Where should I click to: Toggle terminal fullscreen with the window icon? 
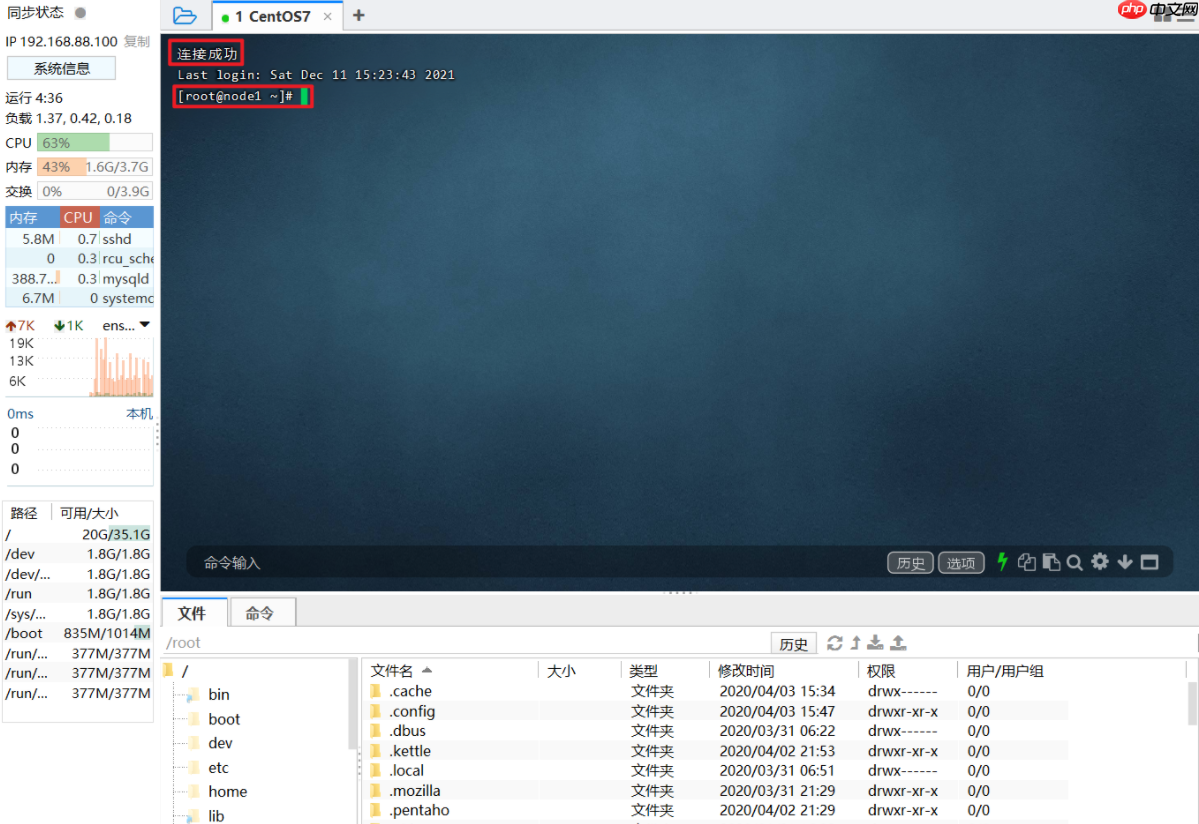[x=1148, y=562]
